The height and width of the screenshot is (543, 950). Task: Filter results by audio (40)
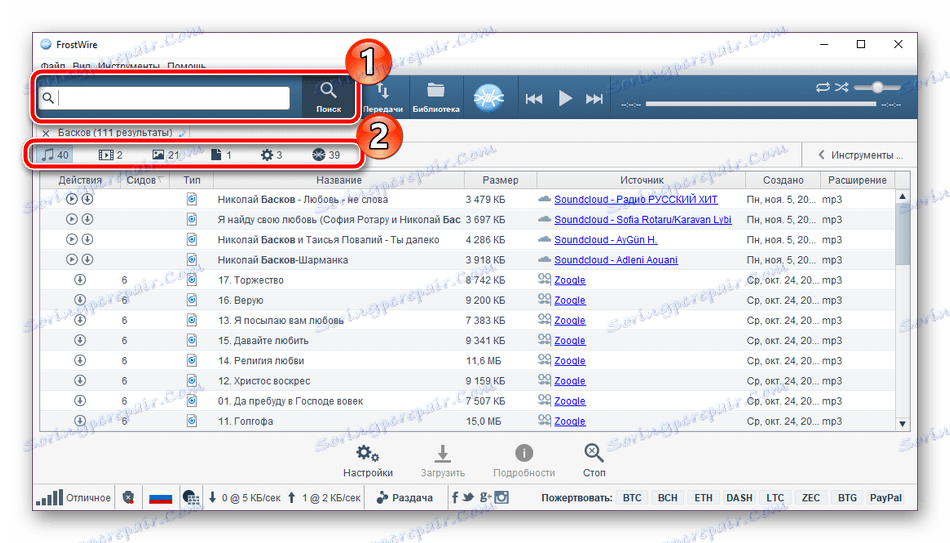(55, 155)
